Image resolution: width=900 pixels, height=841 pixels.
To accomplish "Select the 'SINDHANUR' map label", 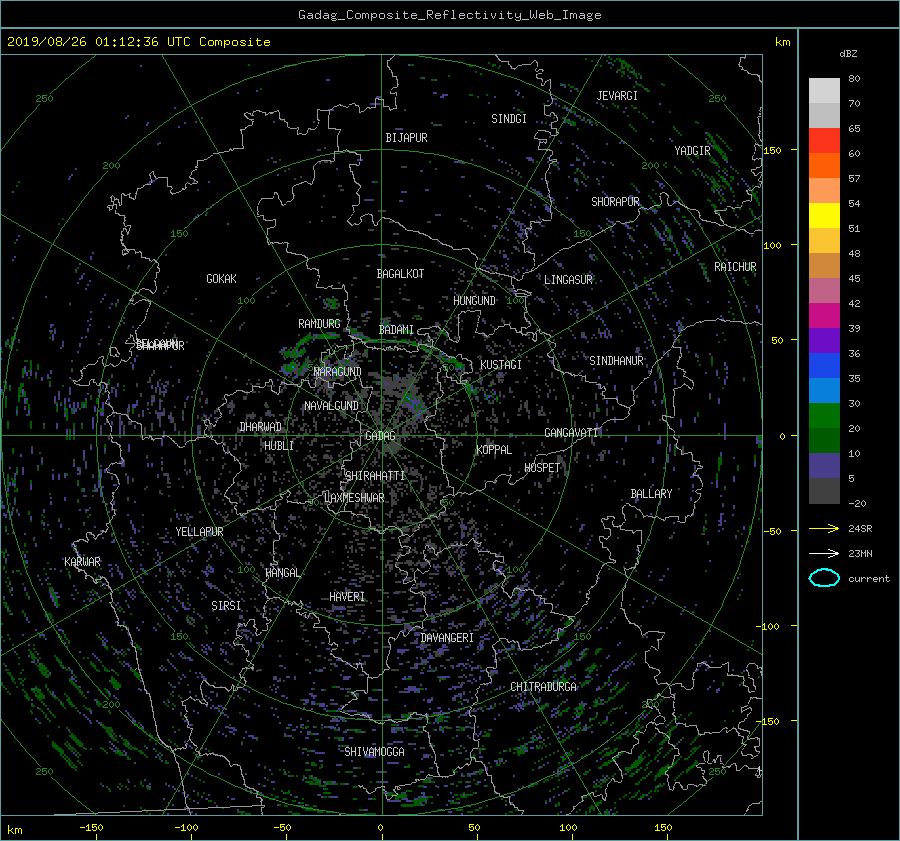I will pyautogui.click(x=616, y=361).
